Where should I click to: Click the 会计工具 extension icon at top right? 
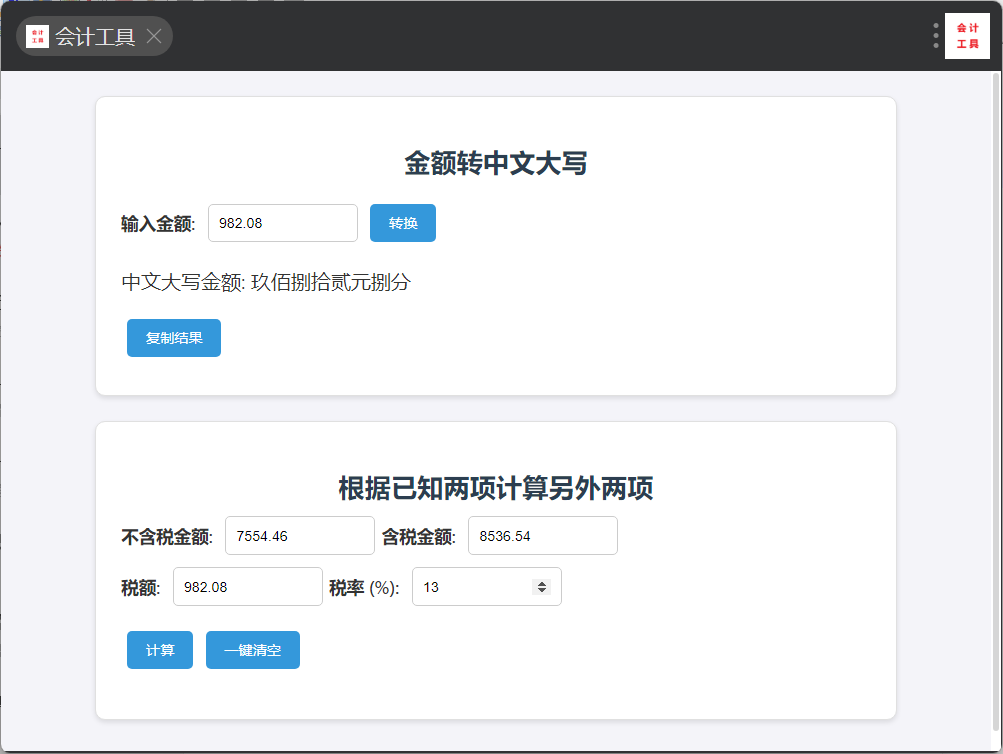967,36
